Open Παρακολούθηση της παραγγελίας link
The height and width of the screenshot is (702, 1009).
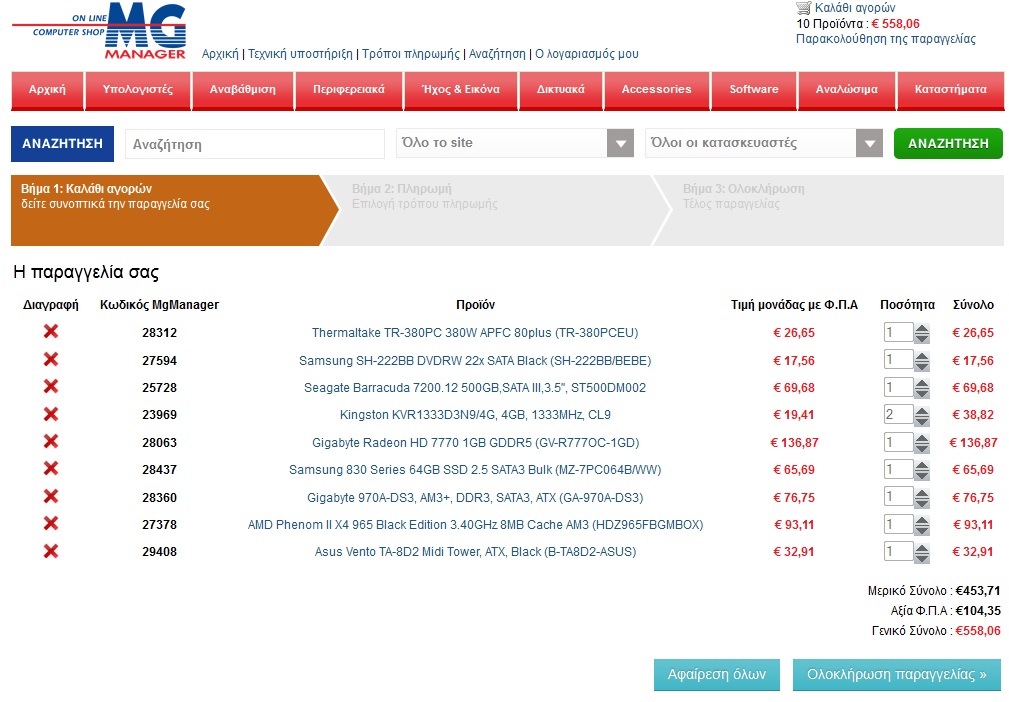885,39
